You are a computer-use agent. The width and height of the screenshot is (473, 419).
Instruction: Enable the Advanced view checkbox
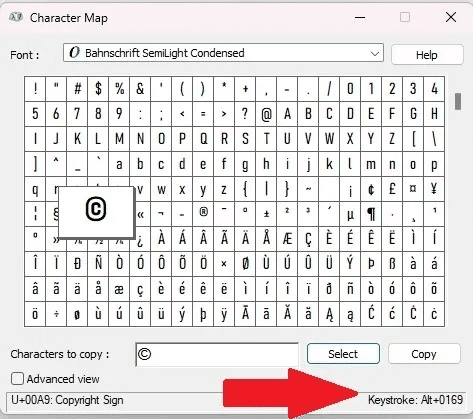tap(17, 379)
